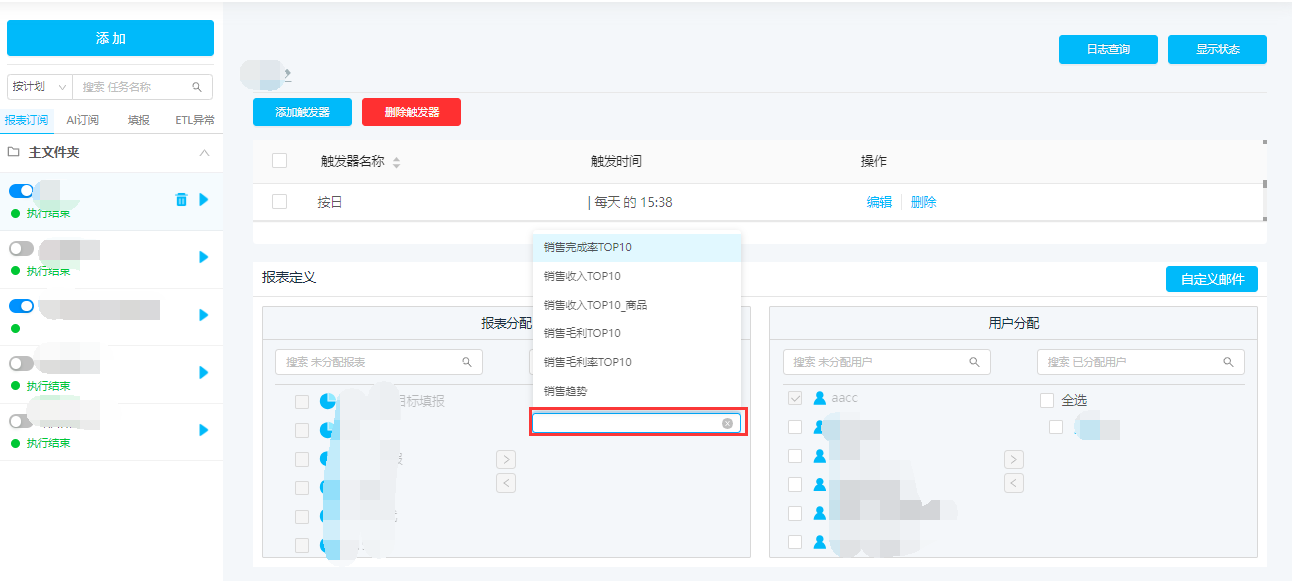Click the aacc user checkbox
Viewport: 1292px width, 581px height.
[x=795, y=398]
